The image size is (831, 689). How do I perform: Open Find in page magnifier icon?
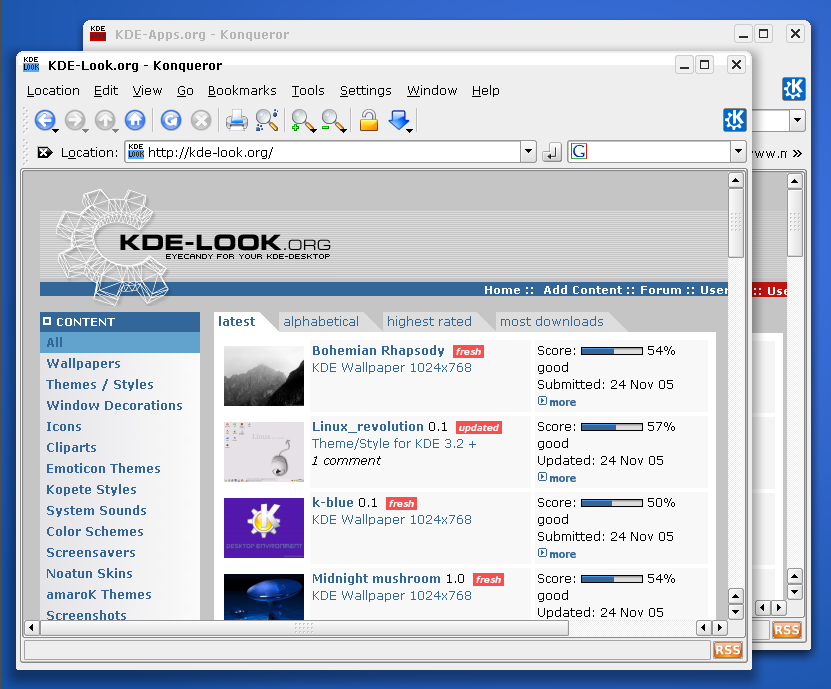[267, 120]
